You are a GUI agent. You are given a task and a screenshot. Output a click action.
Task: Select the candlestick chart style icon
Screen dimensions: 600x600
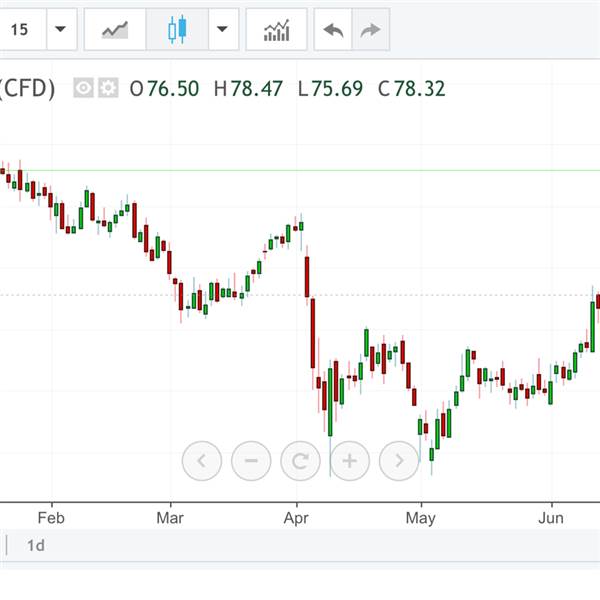pos(177,29)
